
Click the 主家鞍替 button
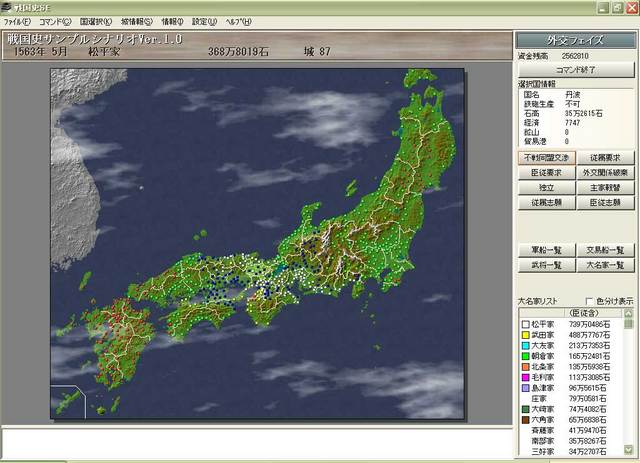click(605, 188)
